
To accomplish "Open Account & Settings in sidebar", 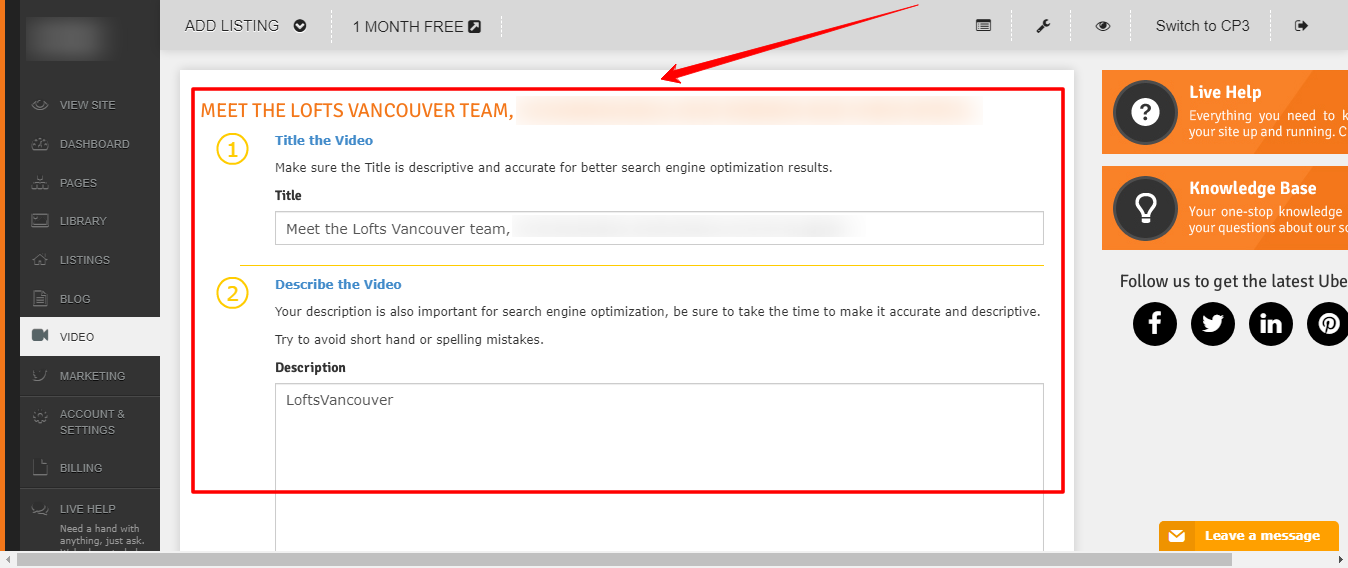I will click(x=92, y=422).
